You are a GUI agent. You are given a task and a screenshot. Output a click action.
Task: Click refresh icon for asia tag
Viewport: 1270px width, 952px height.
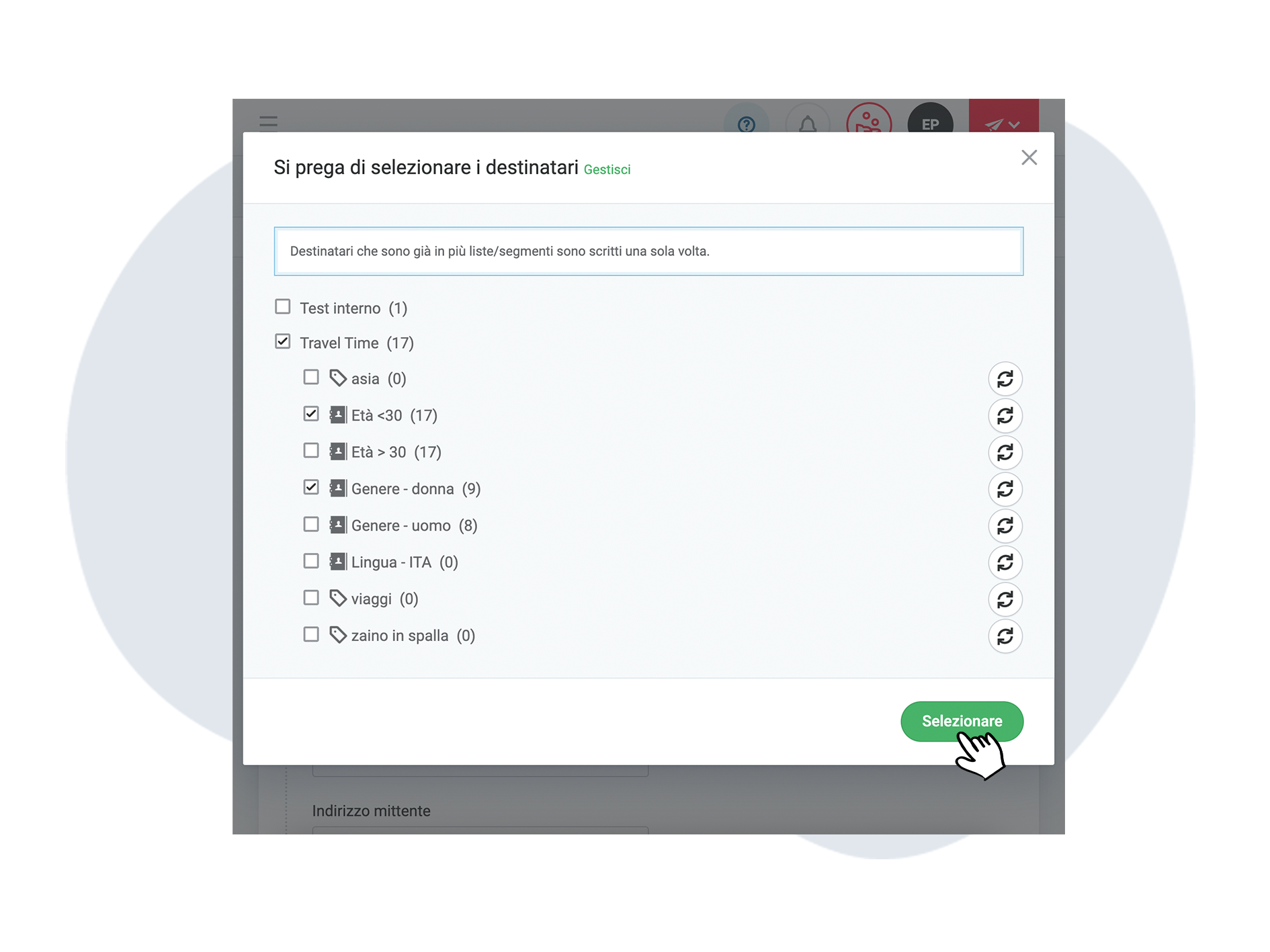click(x=1005, y=379)
